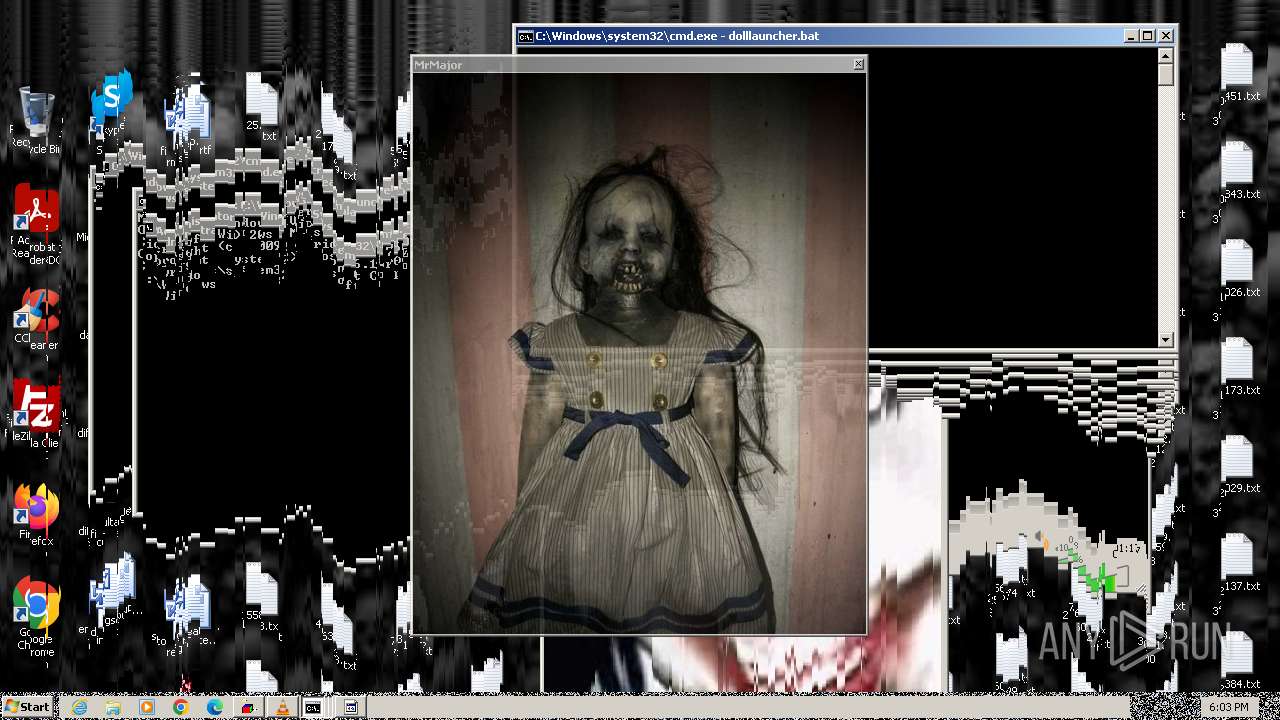1280x720 pixels.
Task: Open Windows Media Player from taskbar
Action: 147,707
